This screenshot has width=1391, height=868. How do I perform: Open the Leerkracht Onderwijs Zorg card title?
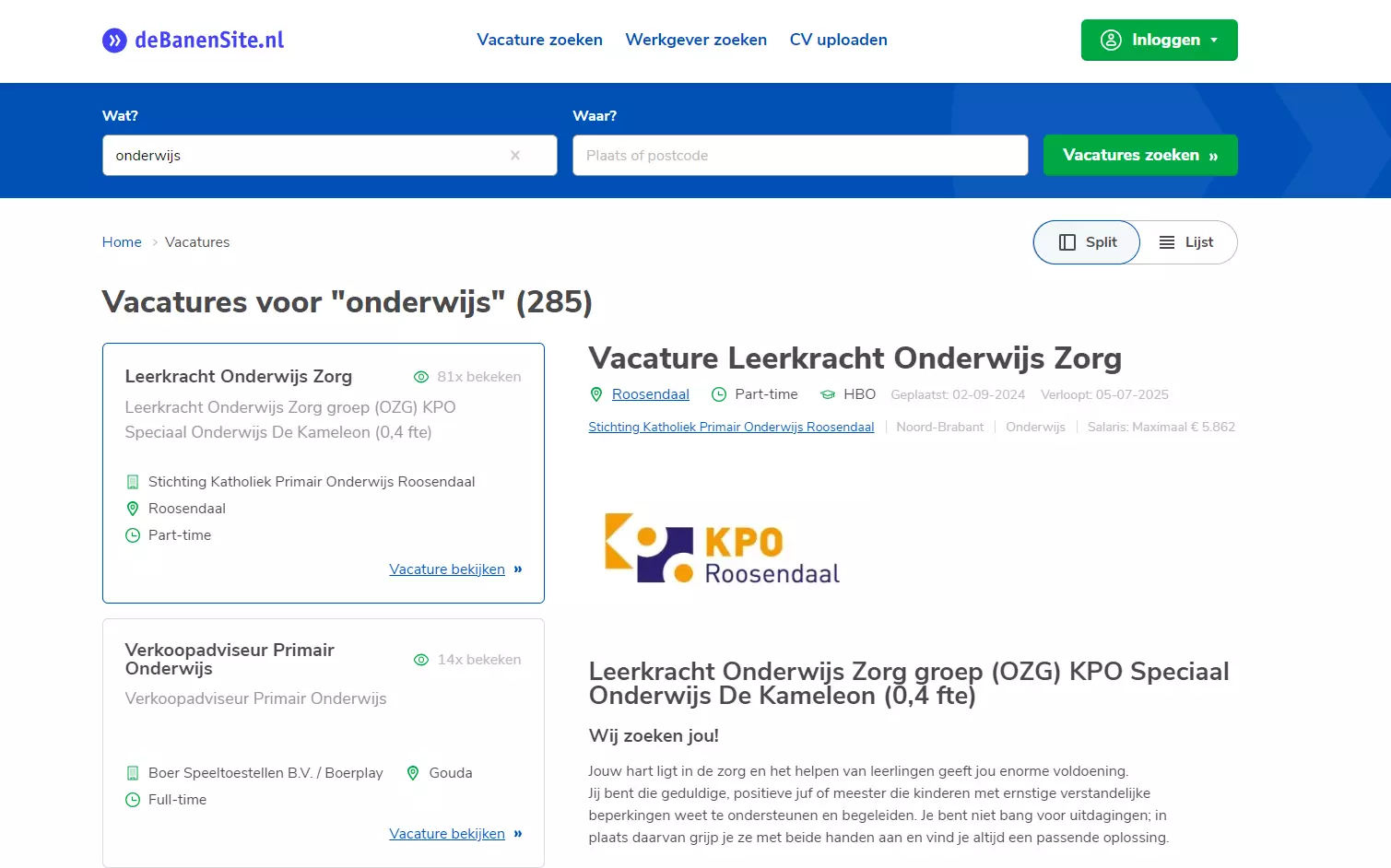click(x=239, y=376)
